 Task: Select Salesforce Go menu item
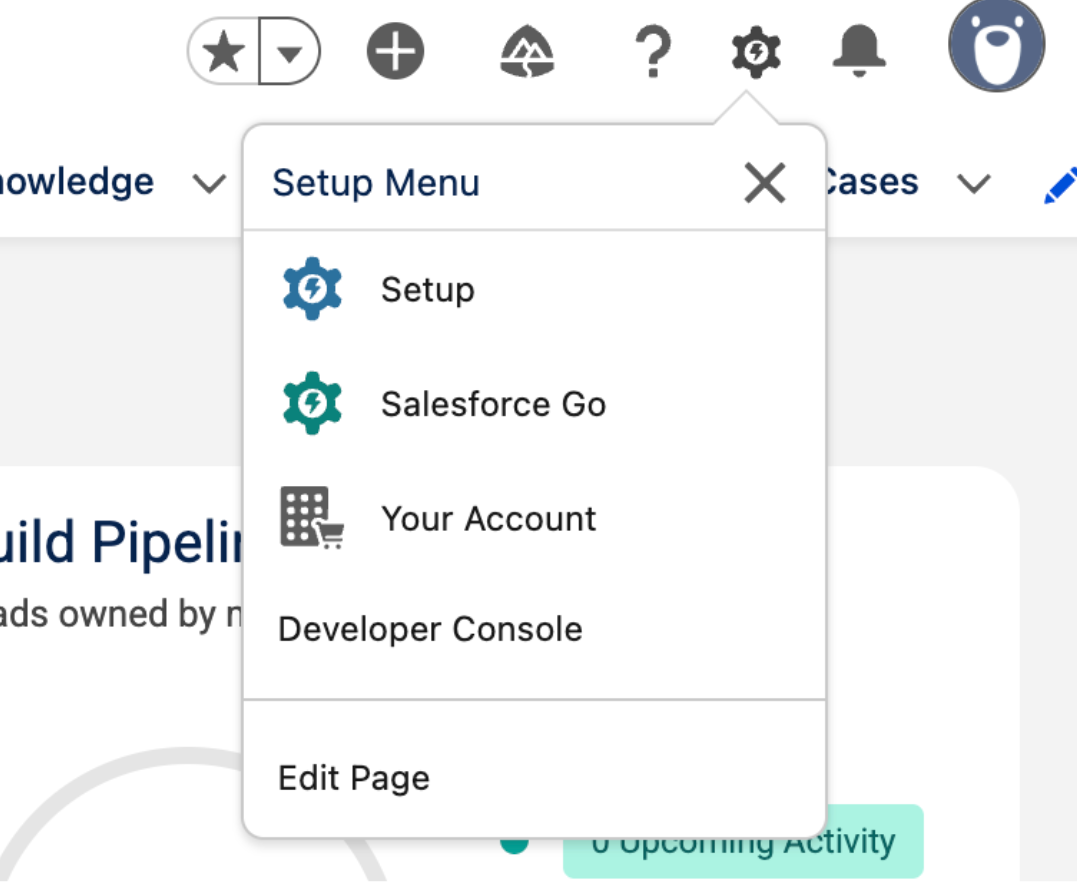click(493, 404)
